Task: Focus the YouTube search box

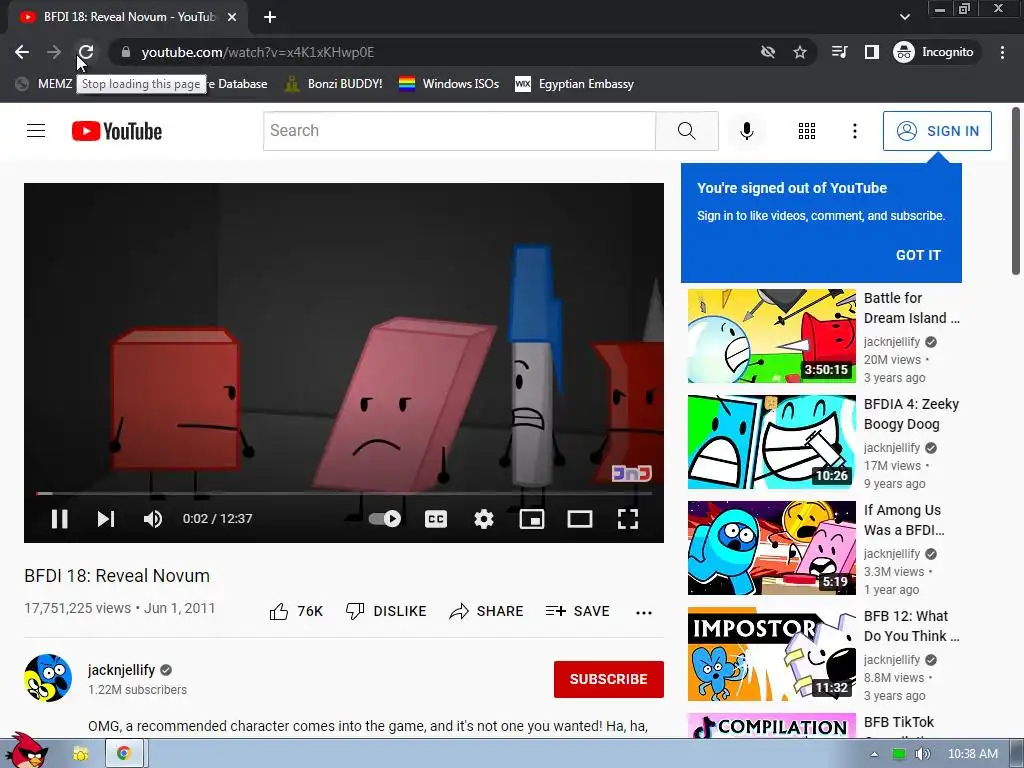Action: pos(459,131)
